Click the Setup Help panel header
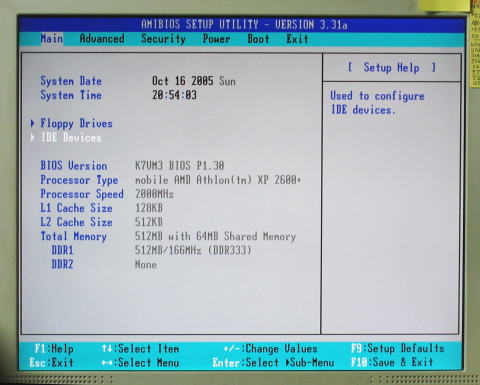Image resolution: width=480 pixels, height=385 pixels. pyautogui.click(x=392, y=68)
